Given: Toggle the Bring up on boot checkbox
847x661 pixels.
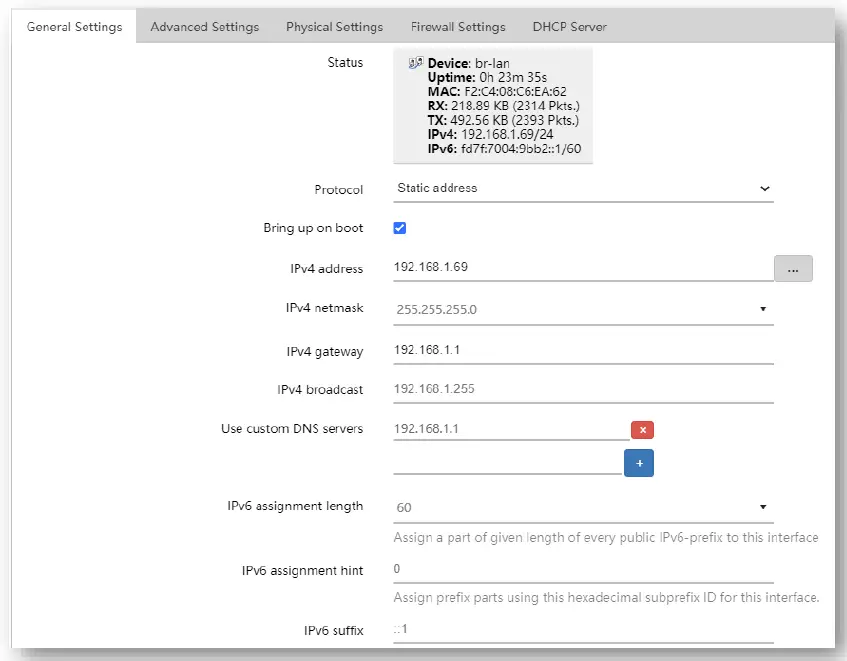Looking at the screenshot, I should [400, 228].
